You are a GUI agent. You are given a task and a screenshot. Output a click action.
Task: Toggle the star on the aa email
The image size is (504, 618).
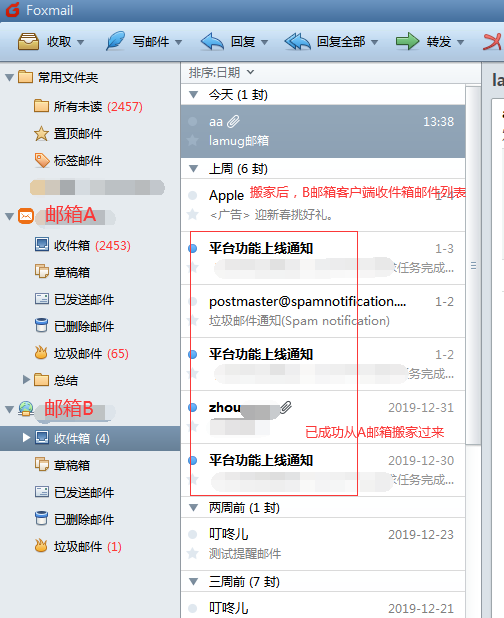[193, 140]
